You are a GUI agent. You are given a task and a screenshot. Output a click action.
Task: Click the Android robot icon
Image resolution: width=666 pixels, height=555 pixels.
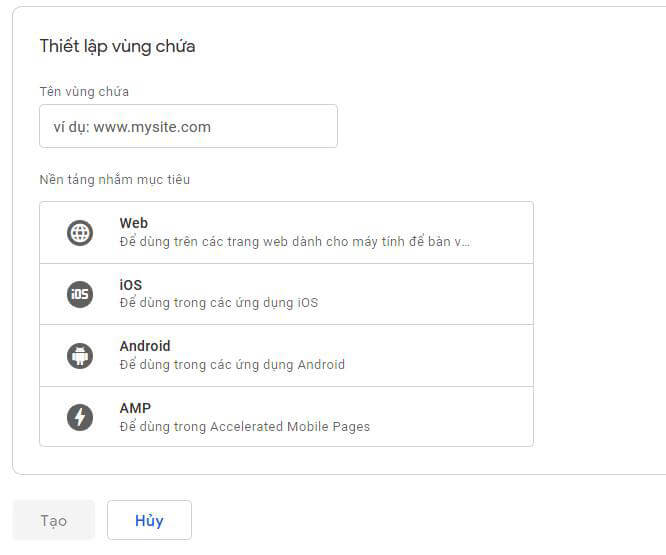80,355
